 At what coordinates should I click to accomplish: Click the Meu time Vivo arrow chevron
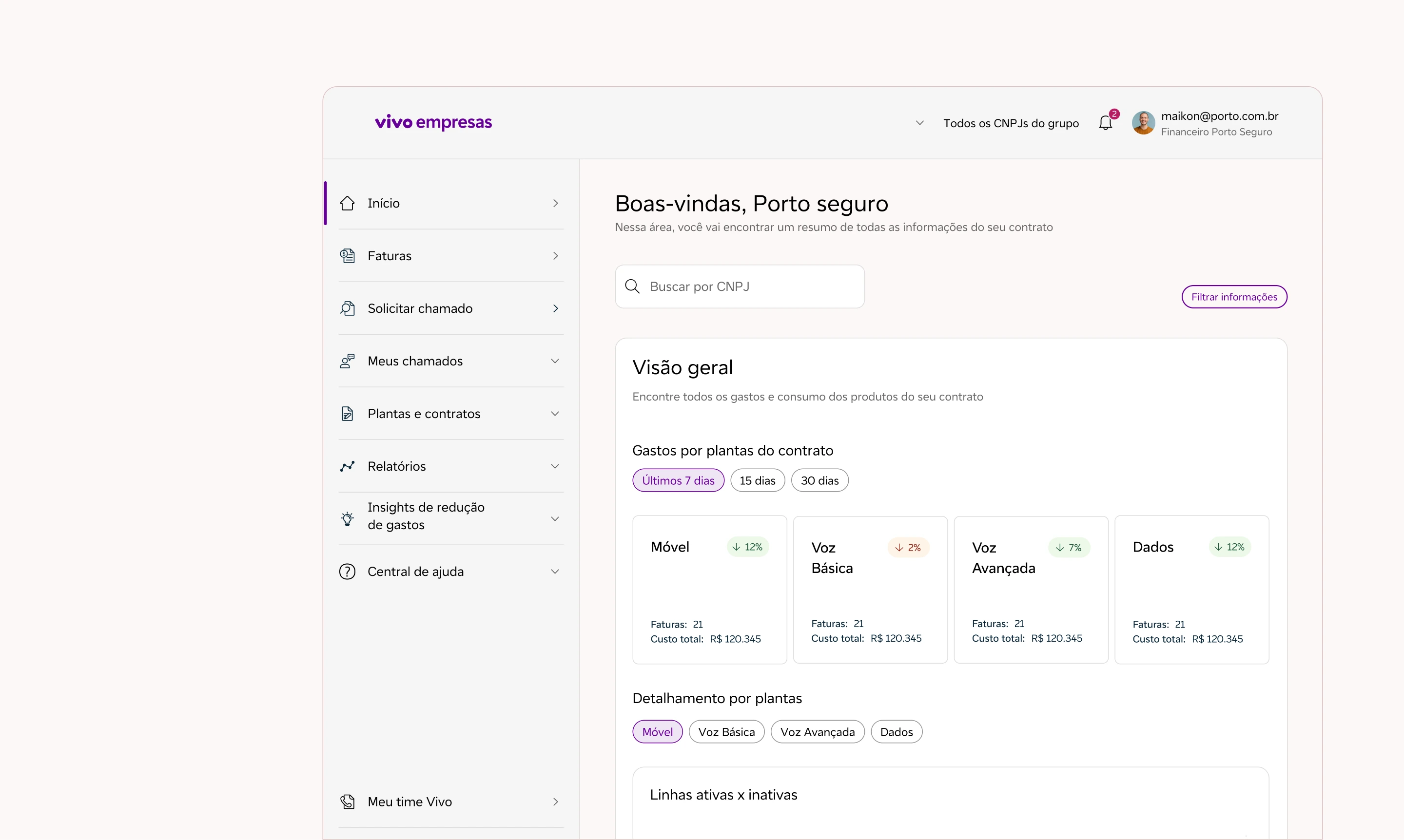pyautogui.click(x=556, y=802)
